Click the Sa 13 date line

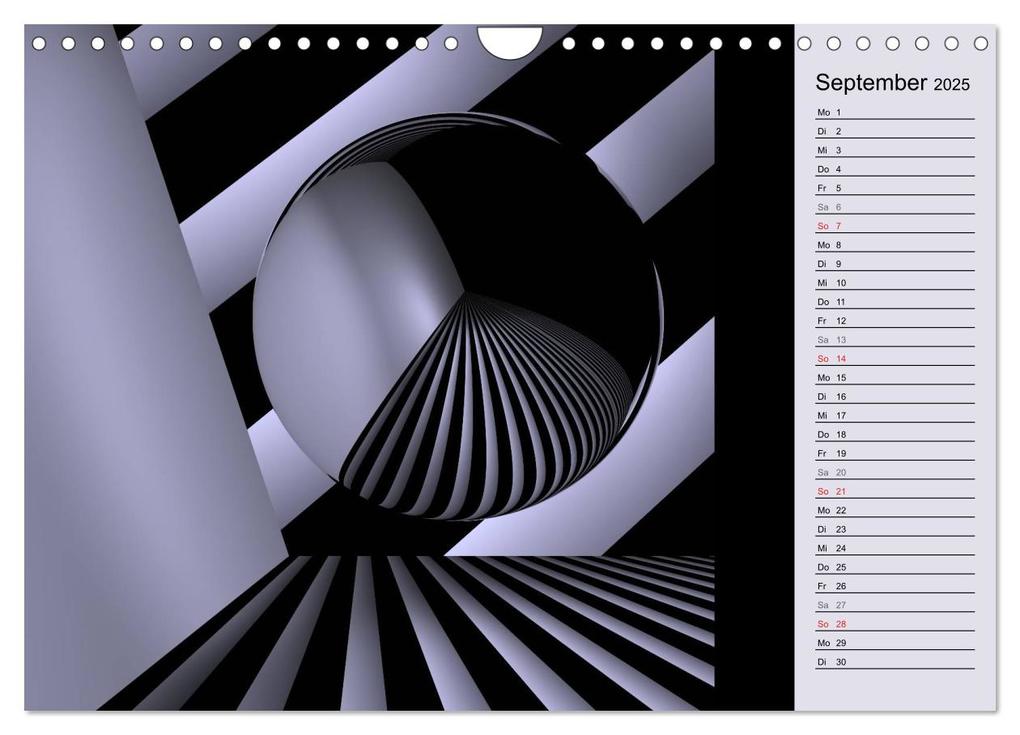coord(894,340)
